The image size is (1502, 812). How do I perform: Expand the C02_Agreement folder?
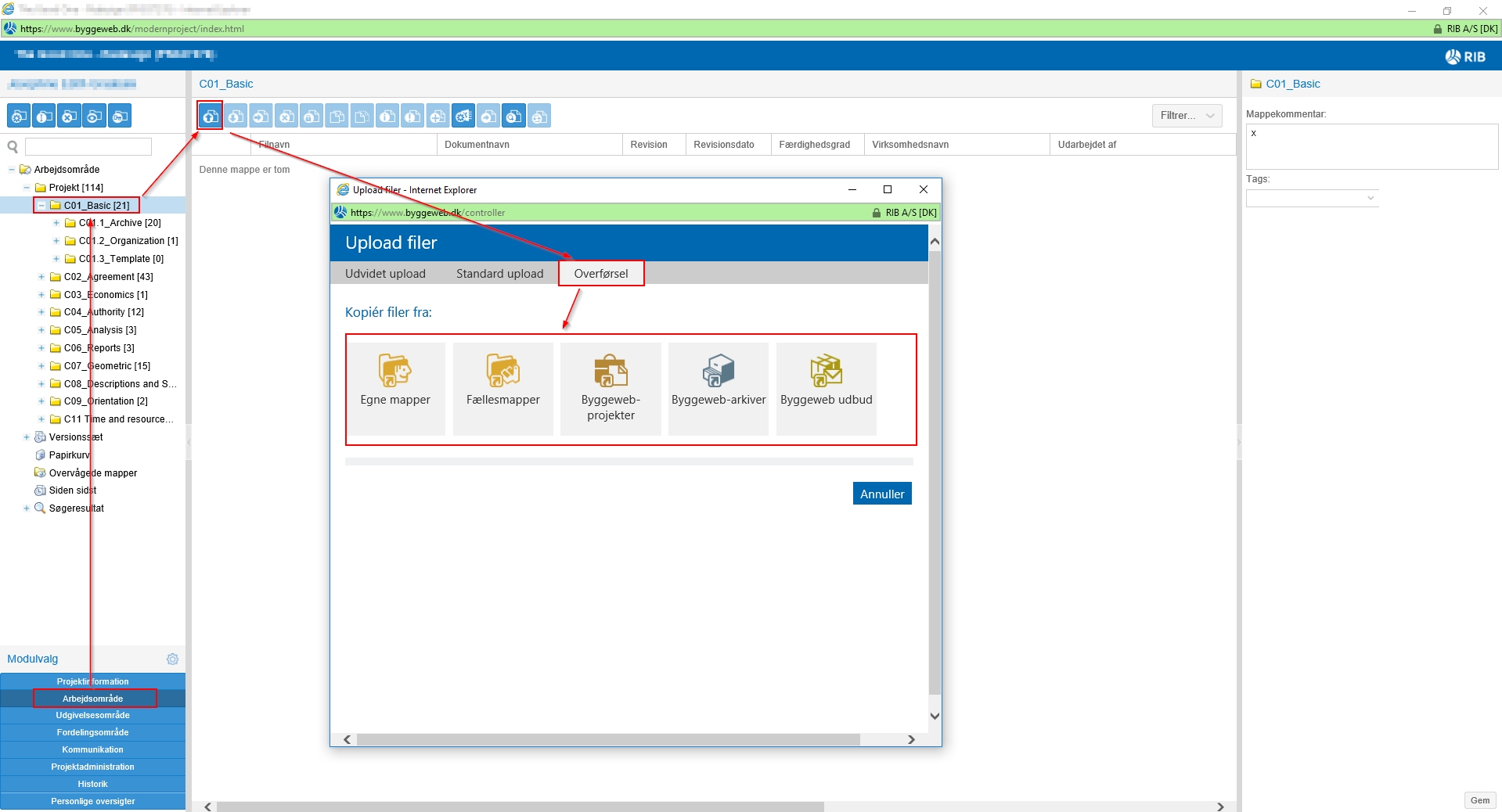point(41,277)
